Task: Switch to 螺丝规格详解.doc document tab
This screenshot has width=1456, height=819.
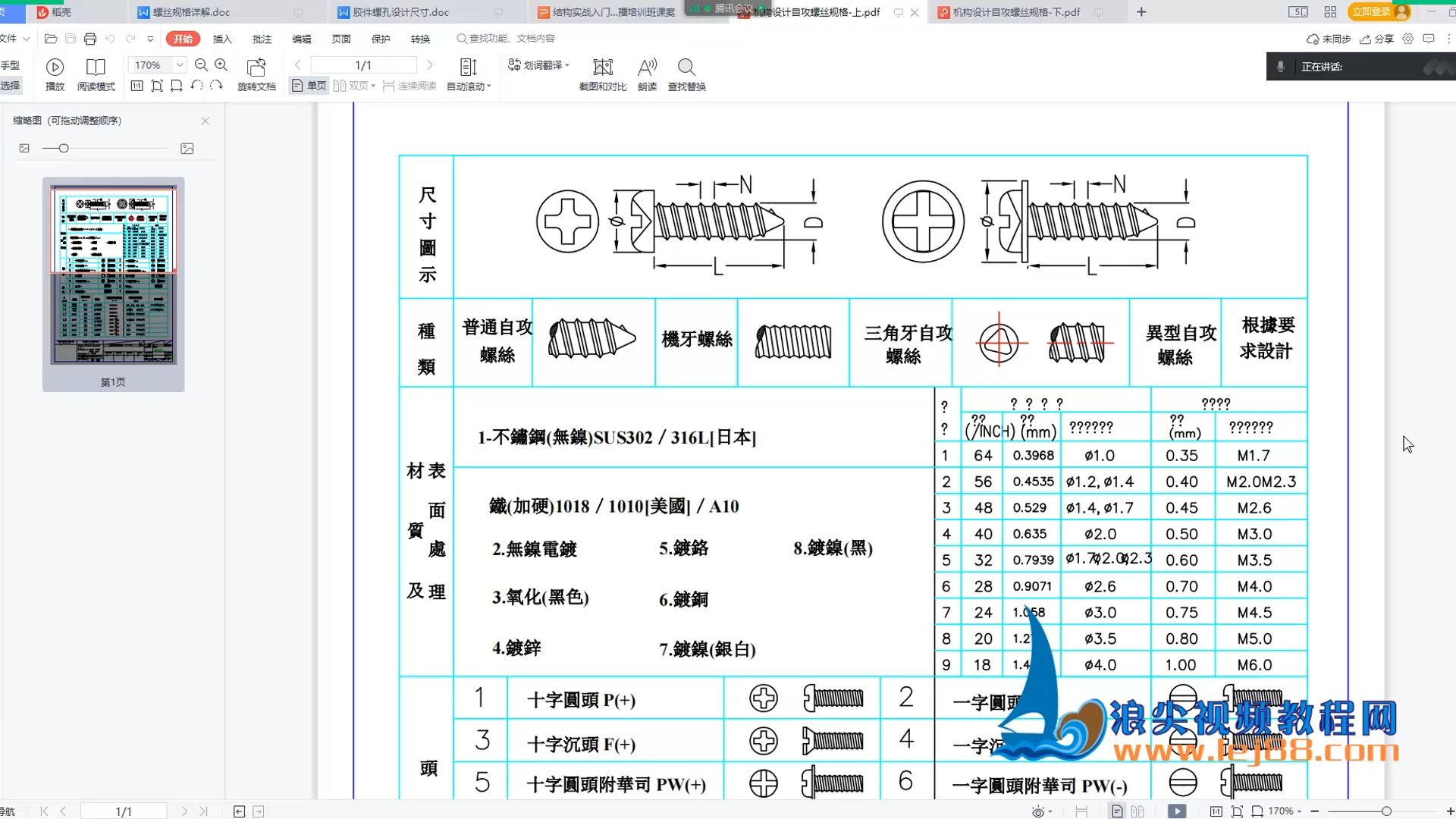Action: 191,12
